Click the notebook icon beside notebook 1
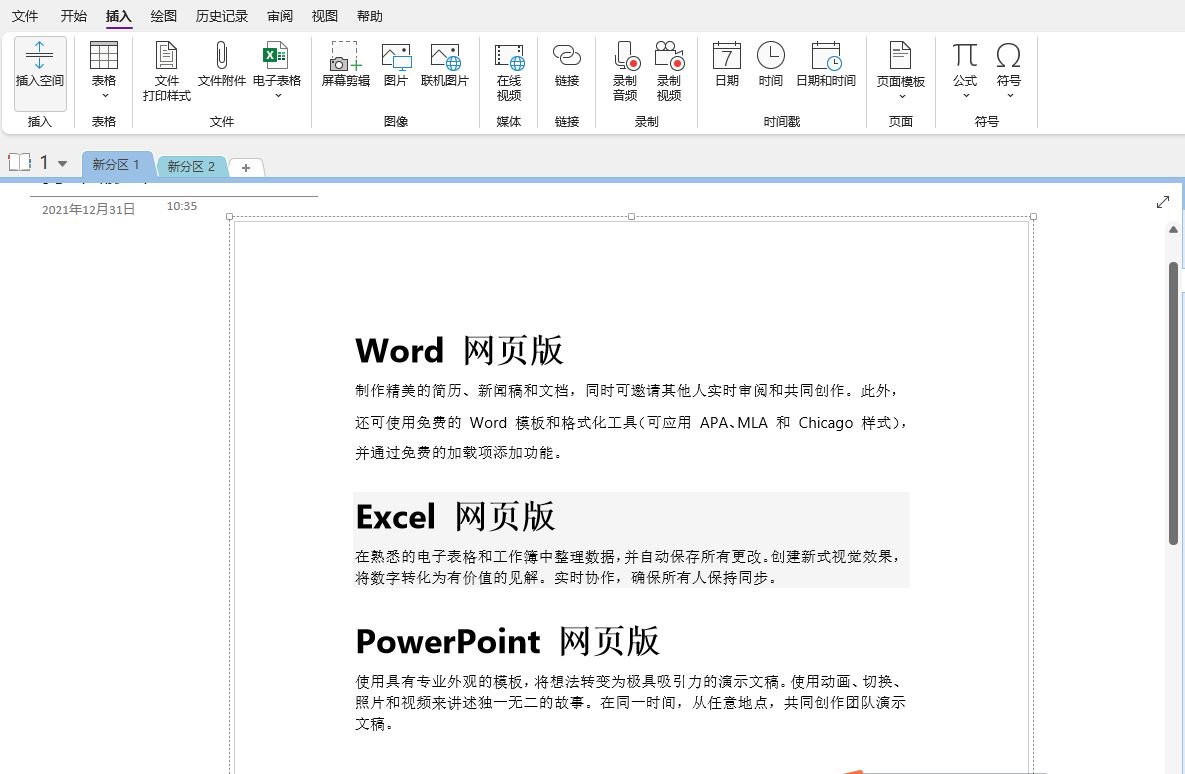Image resolution: width=1185 pixels, height=774 pixels. click(20, 162)
